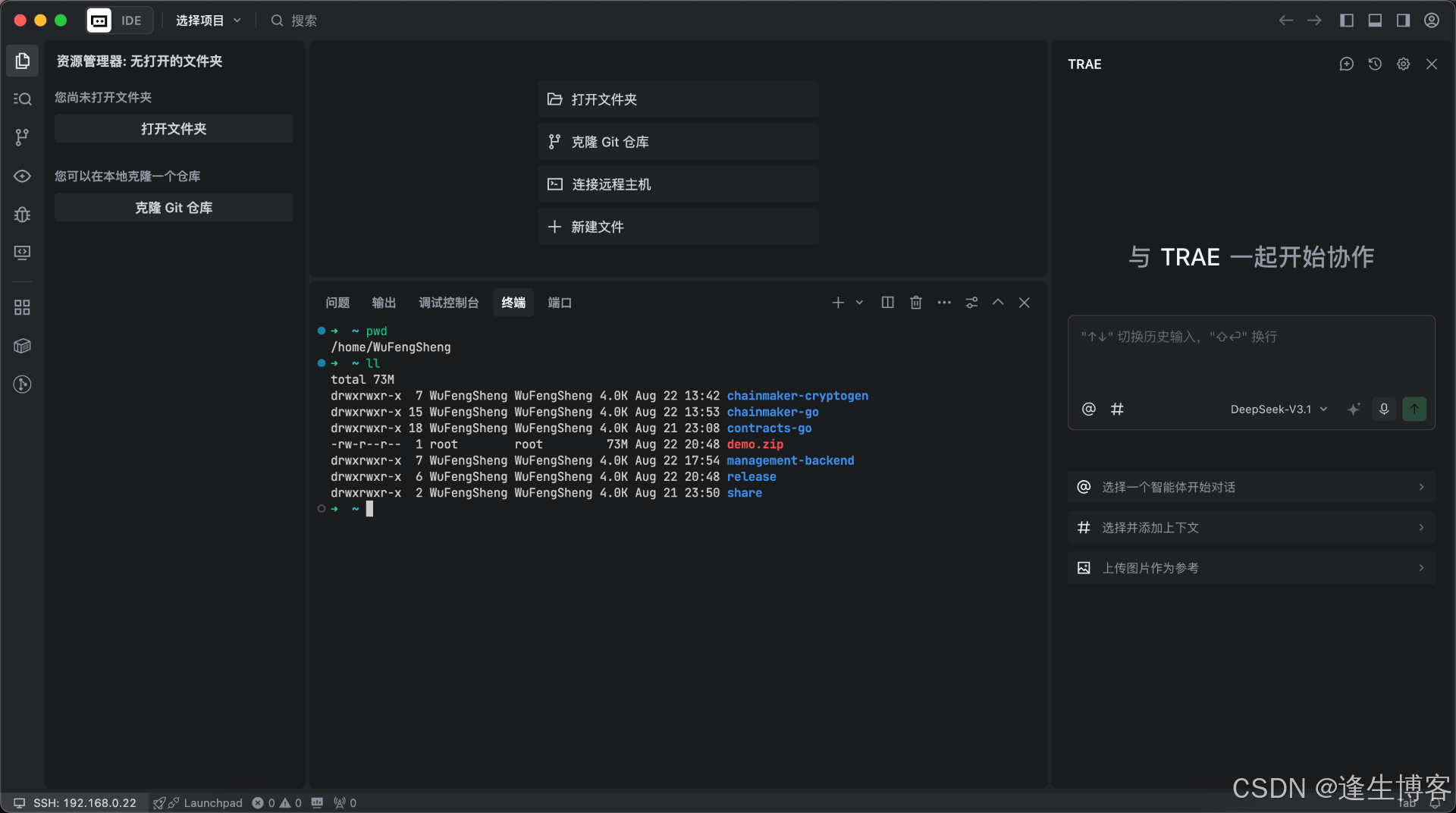The image size is (1456, 813).
Task: Open the DeepSeek-V3.1 model dropdown
Action: tap(1279, 410)
